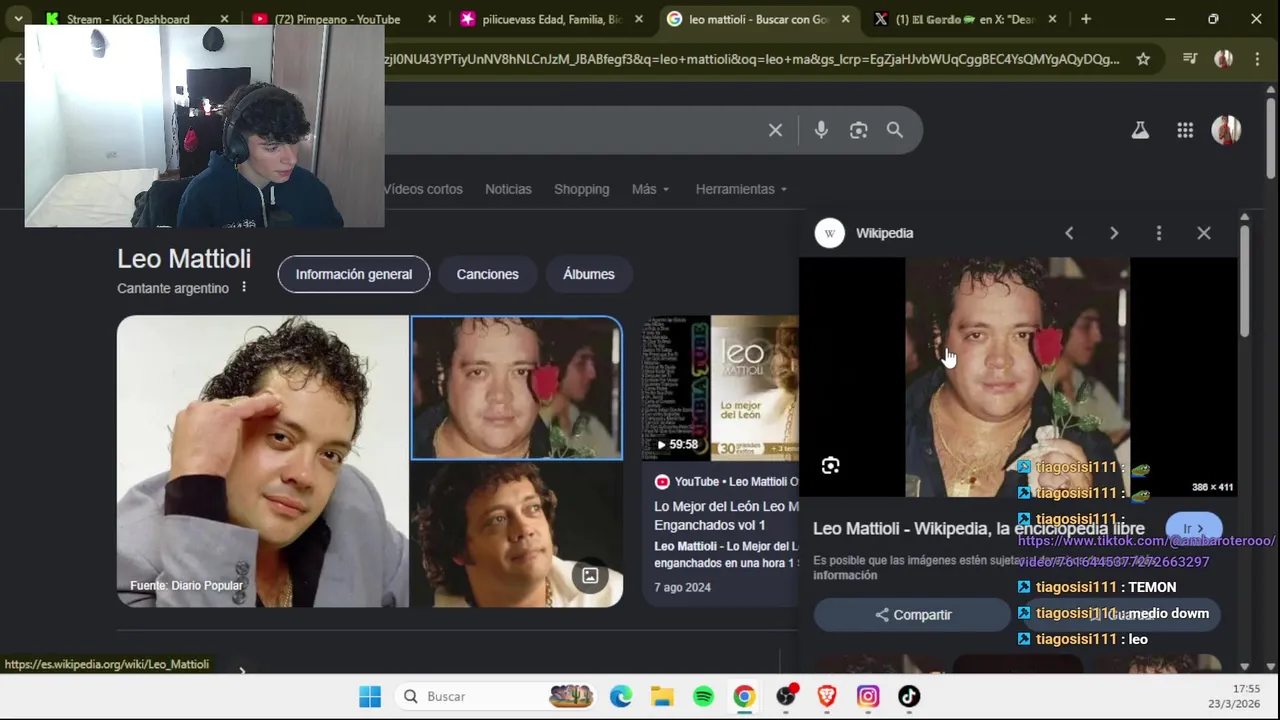Image resolution: width=1280 pixels, height=720 pixels.
Task: Click the magnifier search submit icon
Action: point(895,130)
